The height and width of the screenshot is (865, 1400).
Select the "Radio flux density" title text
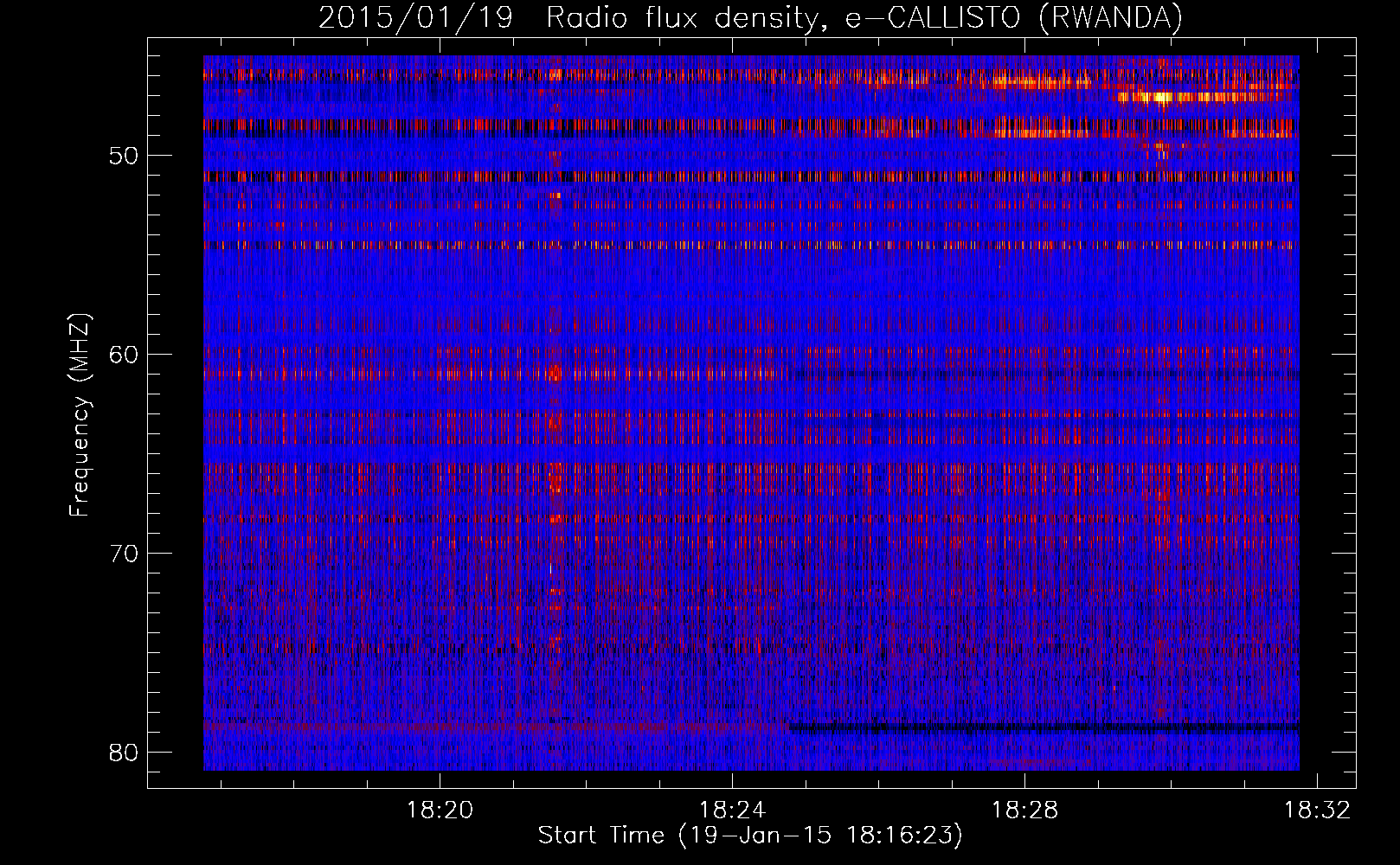(x=678, y=17)
